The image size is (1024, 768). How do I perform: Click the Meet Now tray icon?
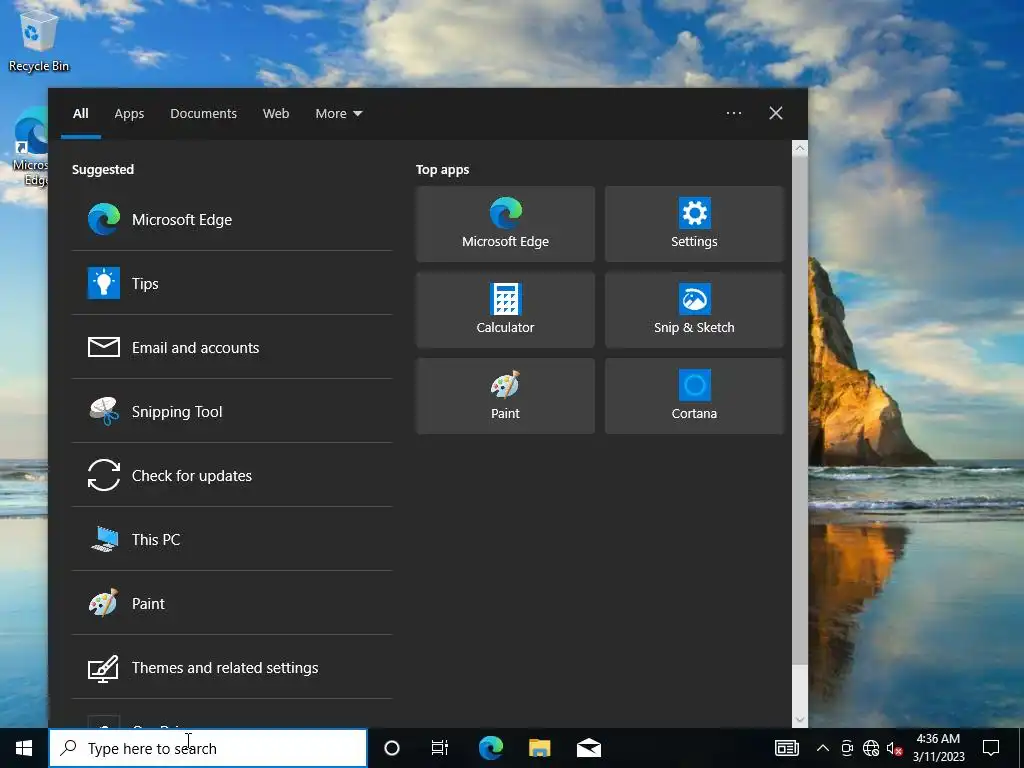(847, 748)
